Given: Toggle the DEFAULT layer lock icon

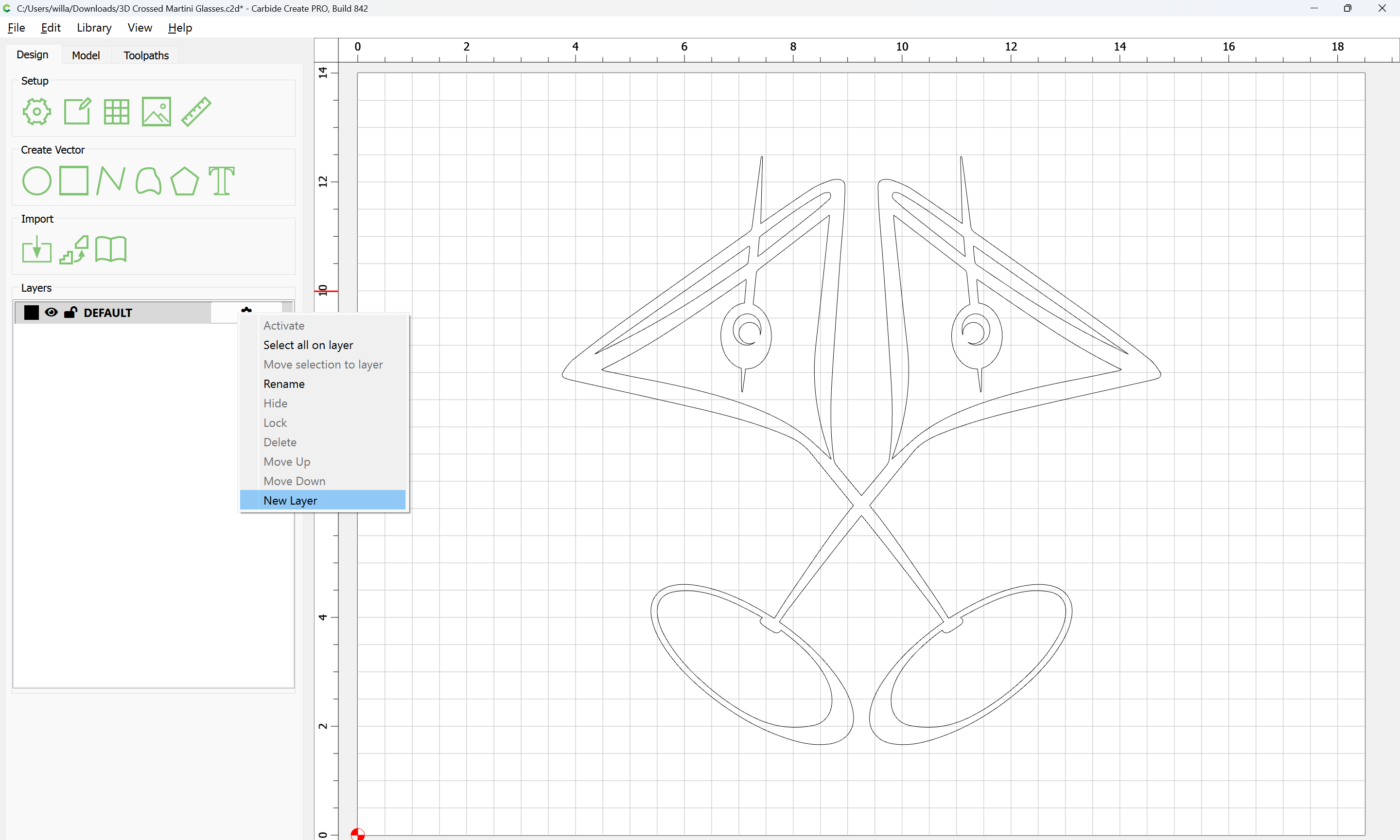Looking at the screenshot, I should click(71, 313).
